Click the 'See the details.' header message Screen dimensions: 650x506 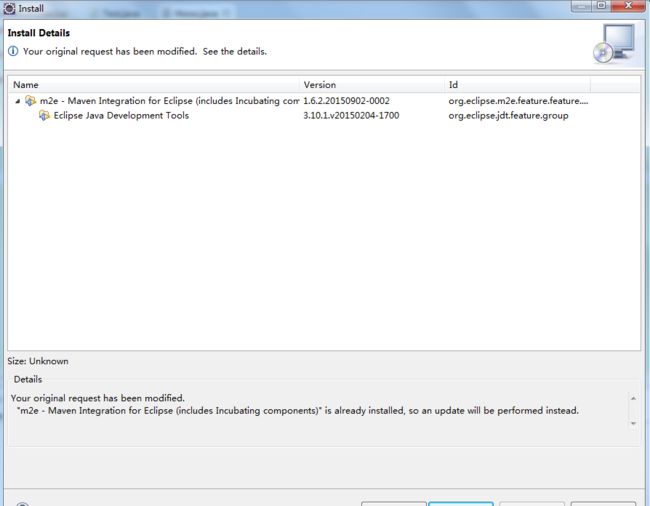pos(235,51)
